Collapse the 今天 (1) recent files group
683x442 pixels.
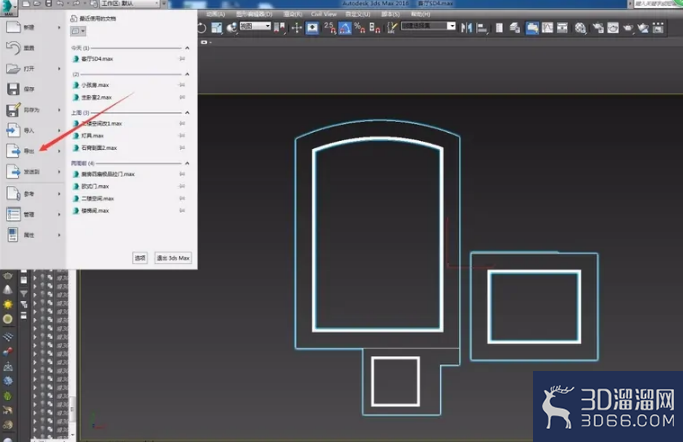coord(187,48)
